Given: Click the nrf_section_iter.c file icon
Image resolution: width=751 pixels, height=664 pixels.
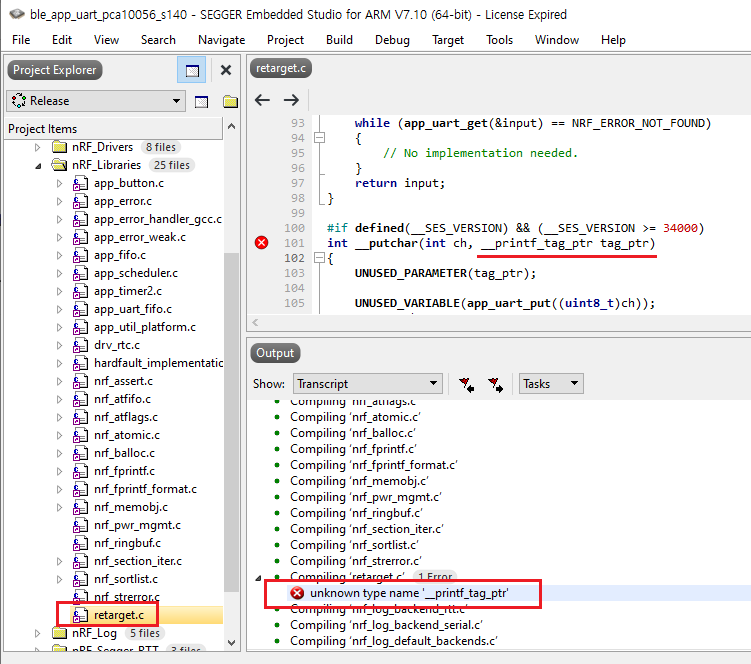Looking at the screenshot, I should tap(80, 561).
